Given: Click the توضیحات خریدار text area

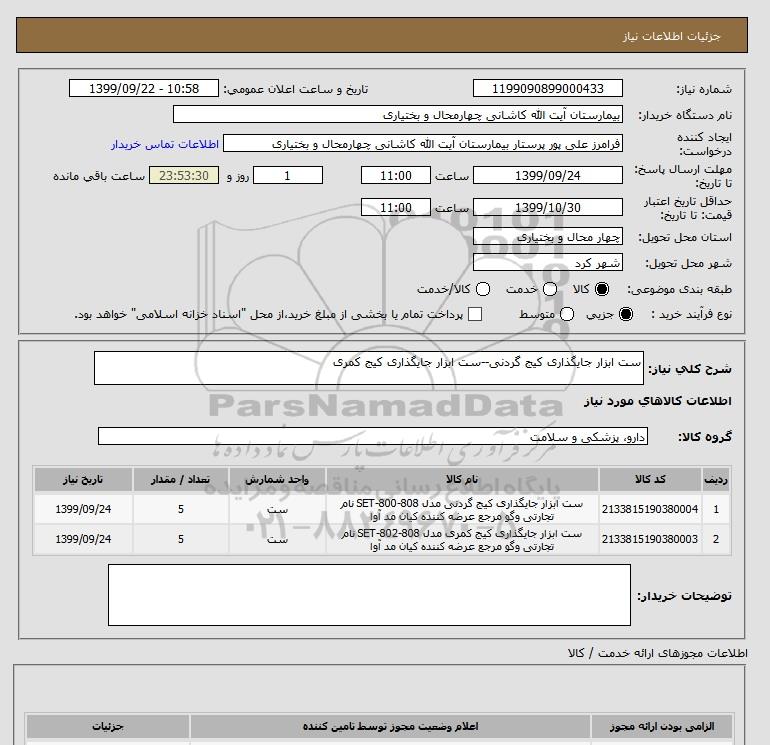Looking at the screenshot, I should (x=369, y=595).
